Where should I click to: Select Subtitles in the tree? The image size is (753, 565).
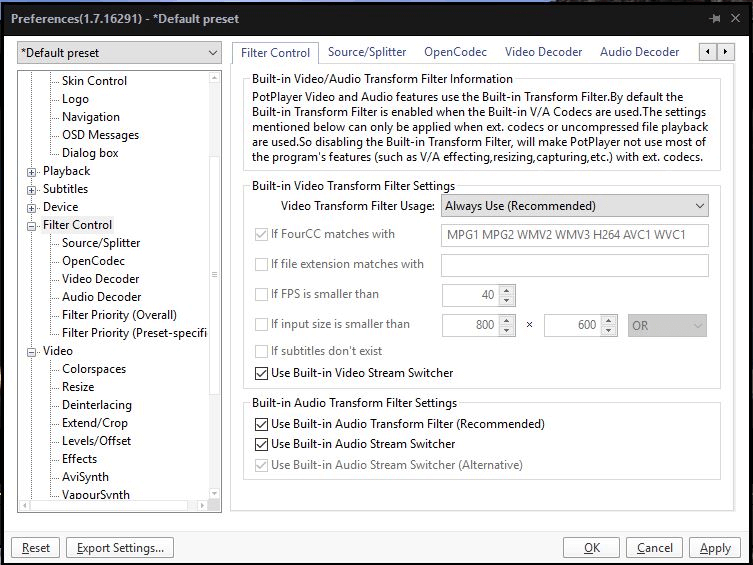[x=65, y=189]
